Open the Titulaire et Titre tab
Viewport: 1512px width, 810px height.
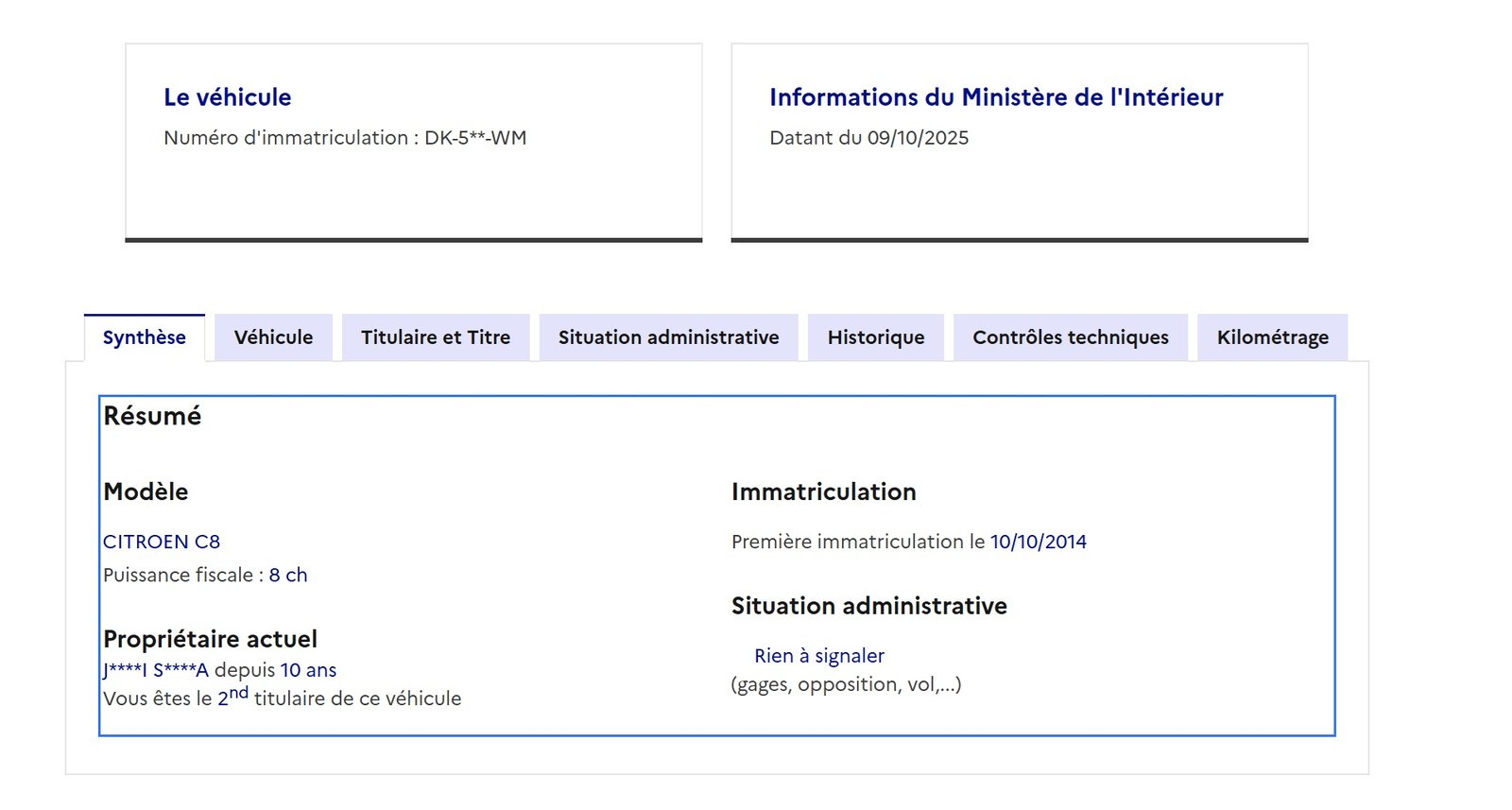point(435,337)
